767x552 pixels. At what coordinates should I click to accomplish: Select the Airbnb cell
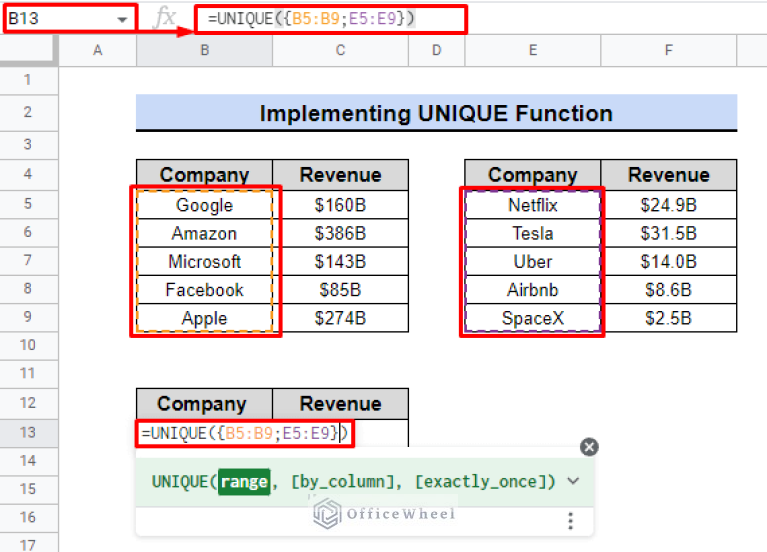(x=533, y=290)
